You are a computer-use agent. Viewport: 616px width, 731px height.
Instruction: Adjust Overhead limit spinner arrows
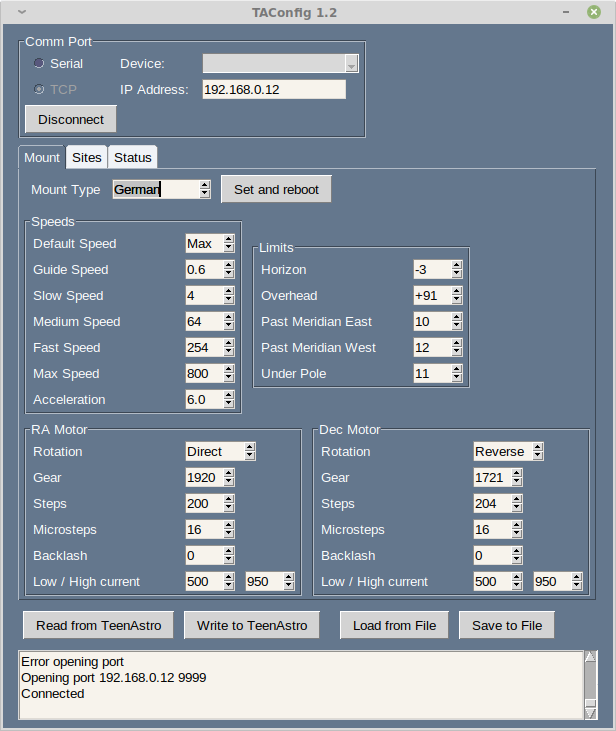point(457,296)
